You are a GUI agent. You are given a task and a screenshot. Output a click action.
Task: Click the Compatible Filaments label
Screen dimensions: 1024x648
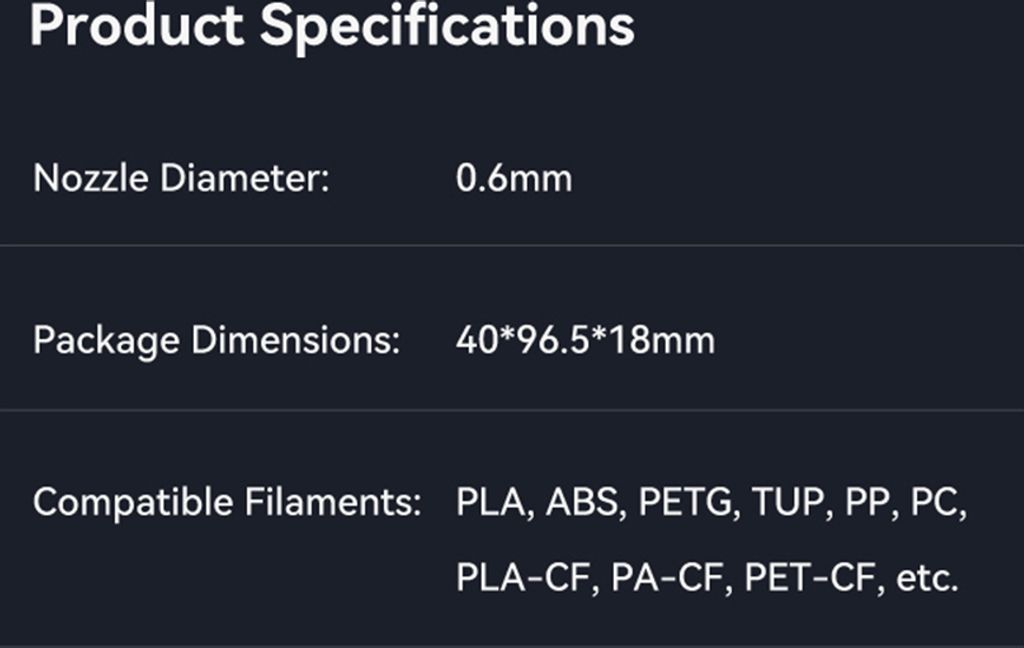click(x=227, y=501)
